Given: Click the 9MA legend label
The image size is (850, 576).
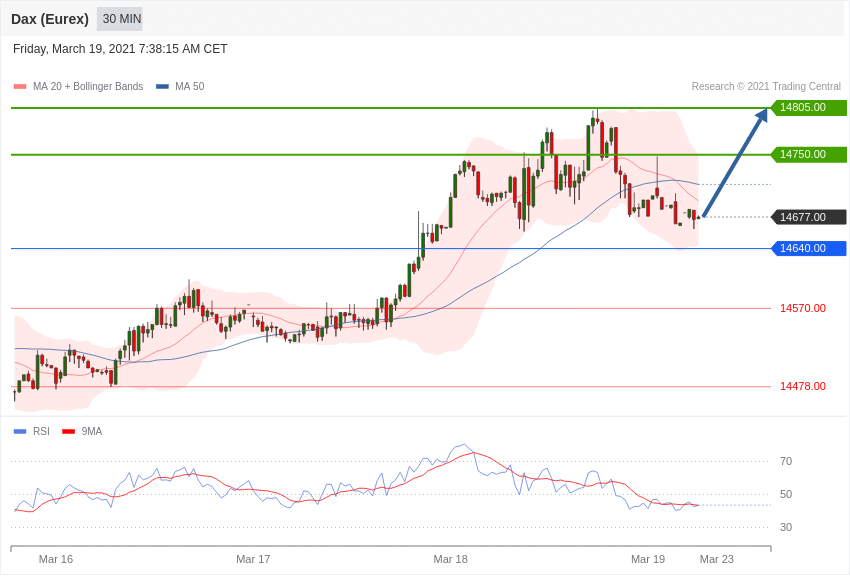Looking at the screenshot, I should [x=92, y=431].
